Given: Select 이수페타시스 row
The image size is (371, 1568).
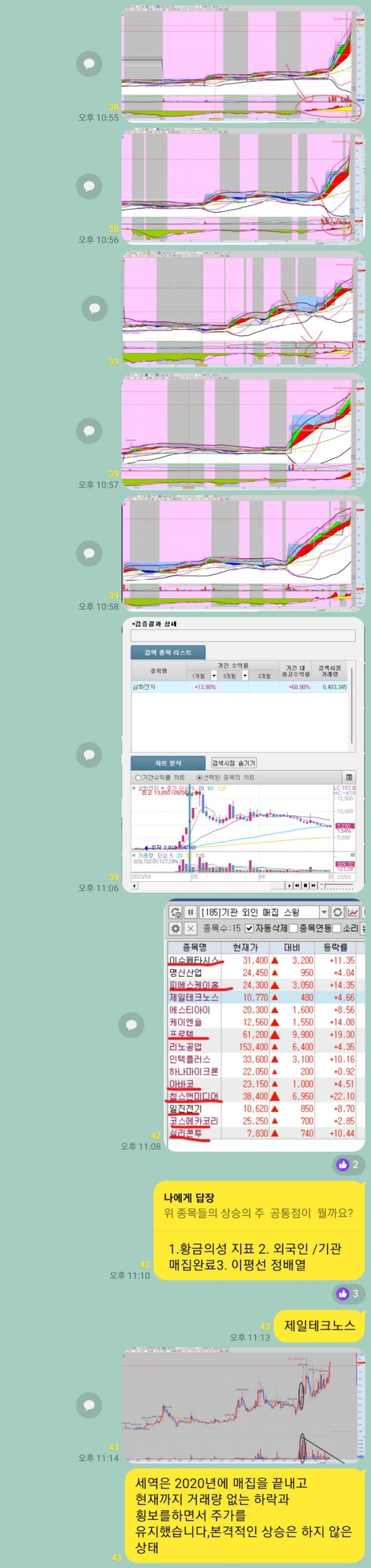Looking at the screenshot, I should 266,960.
